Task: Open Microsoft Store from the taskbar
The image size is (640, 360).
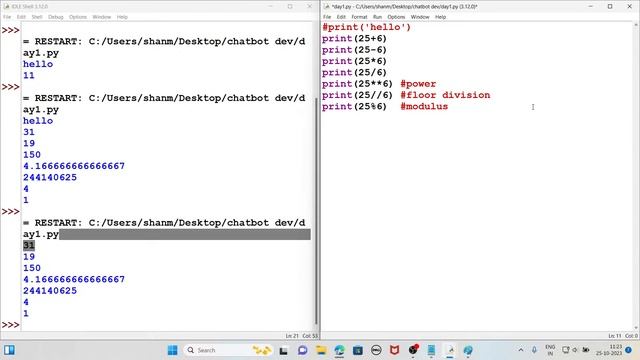Action: point(358,350)
